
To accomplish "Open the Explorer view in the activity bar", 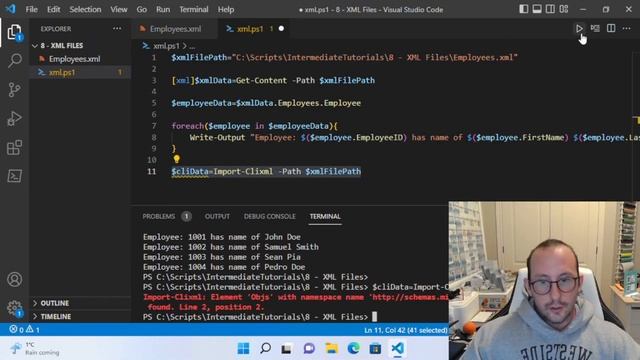I will coord(14,31).
